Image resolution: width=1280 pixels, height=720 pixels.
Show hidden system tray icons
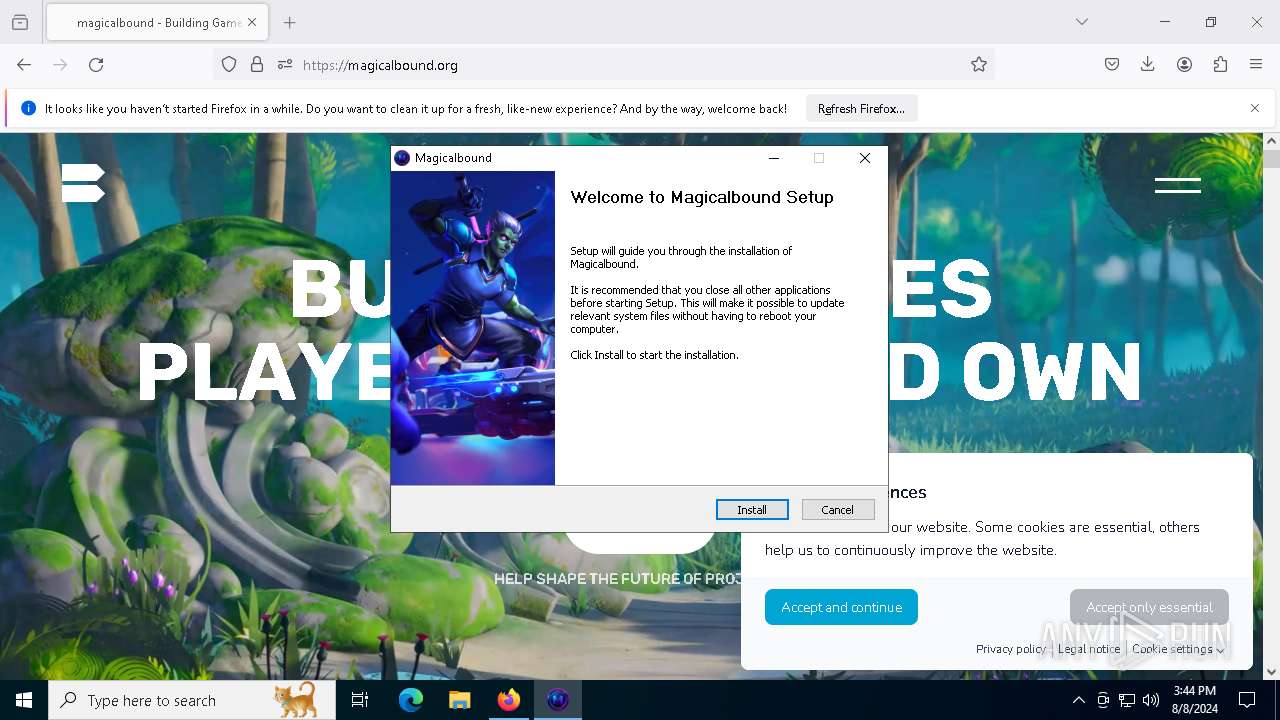[1078, 700]
